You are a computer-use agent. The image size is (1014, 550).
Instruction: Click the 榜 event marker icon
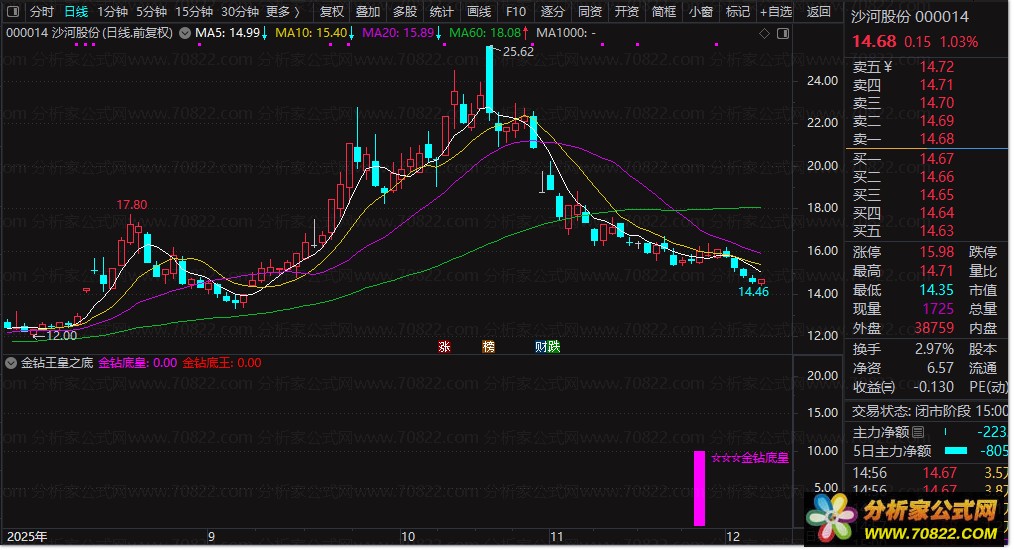pos(488,347)
